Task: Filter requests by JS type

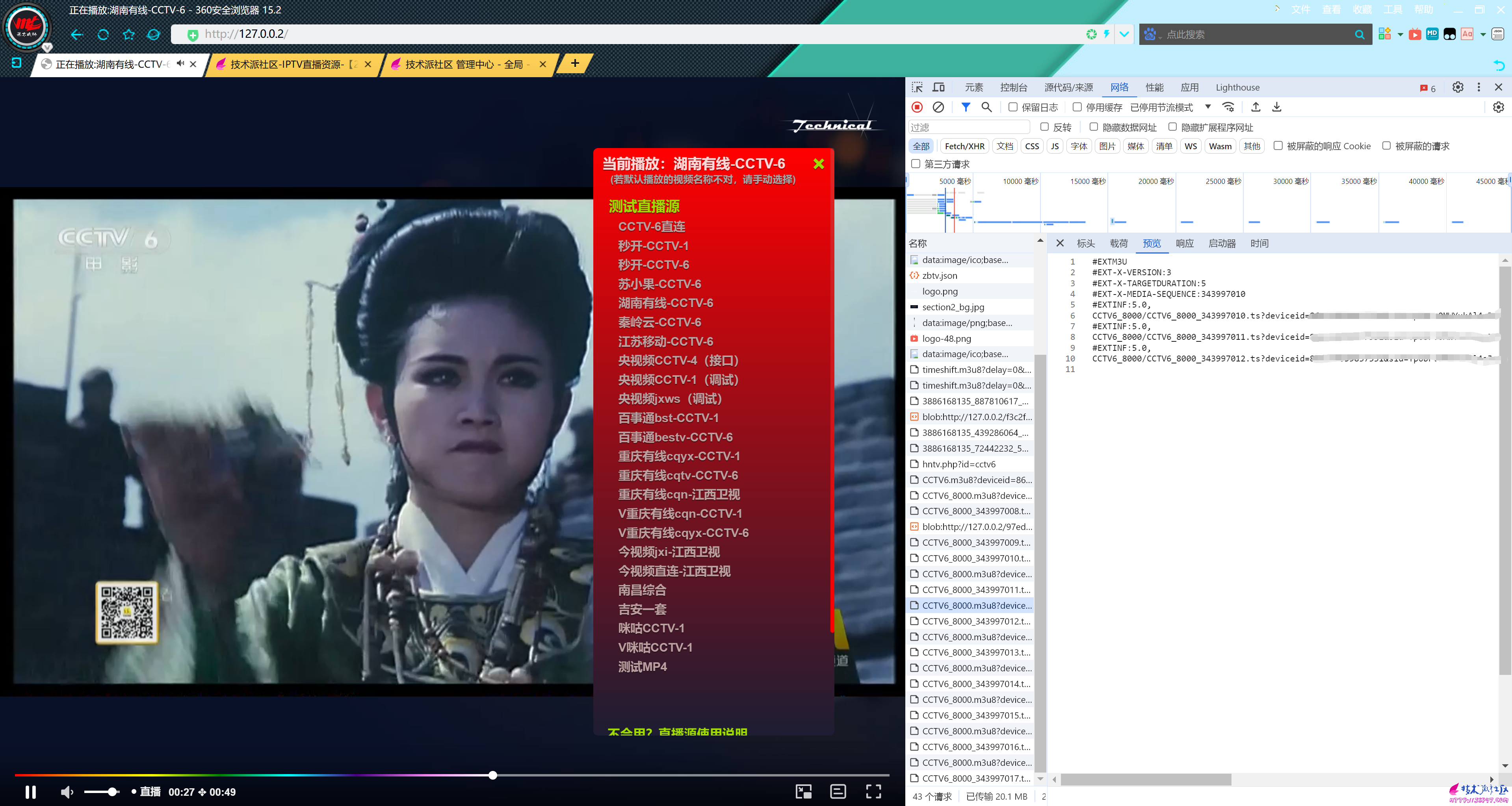Action: (x=1055, y=146)
